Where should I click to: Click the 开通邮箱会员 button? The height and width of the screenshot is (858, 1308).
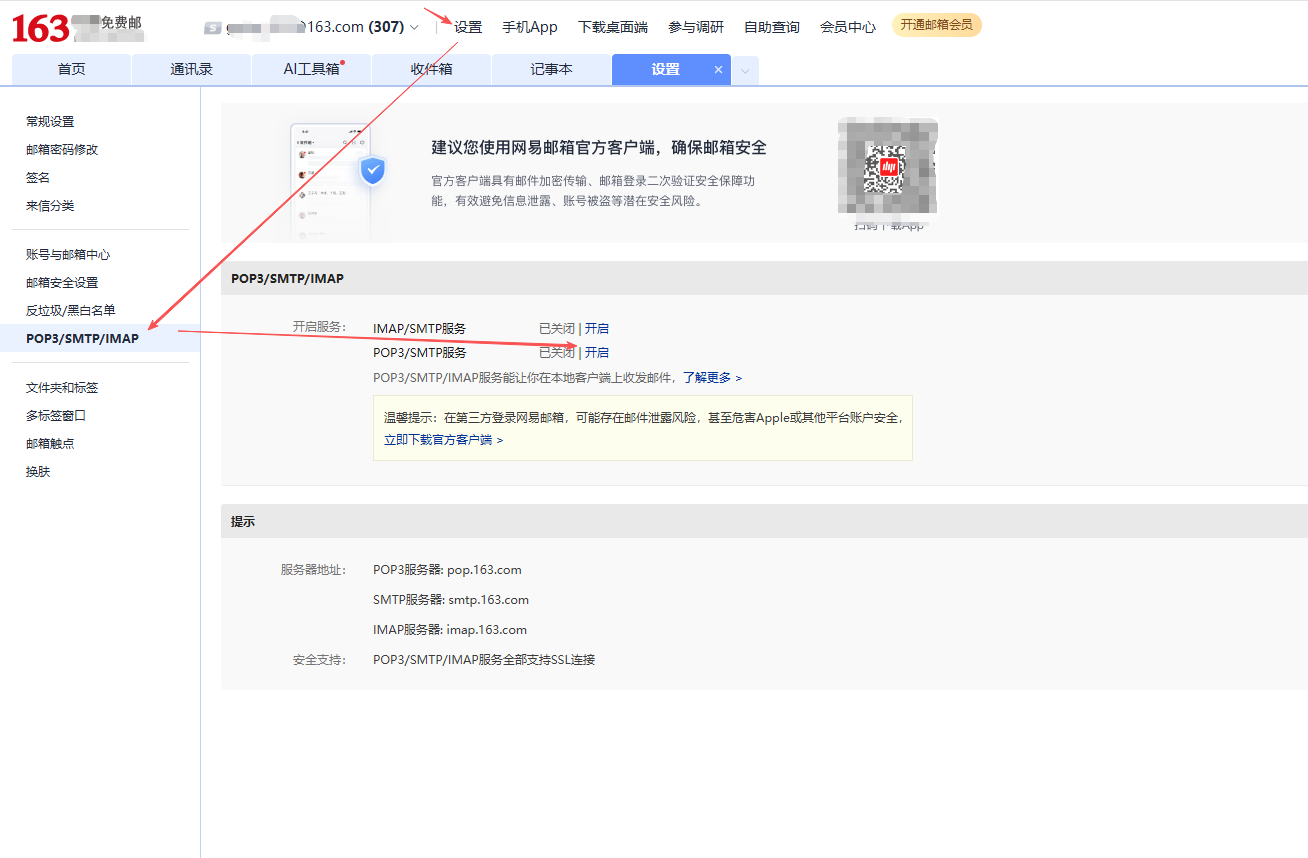pyautogui.click(x=937, y=25)
